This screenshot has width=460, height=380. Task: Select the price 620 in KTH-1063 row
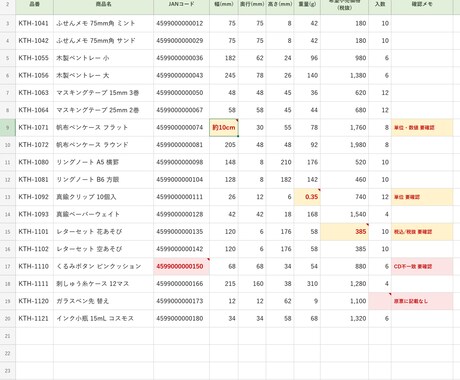click(x=345, y=93)
